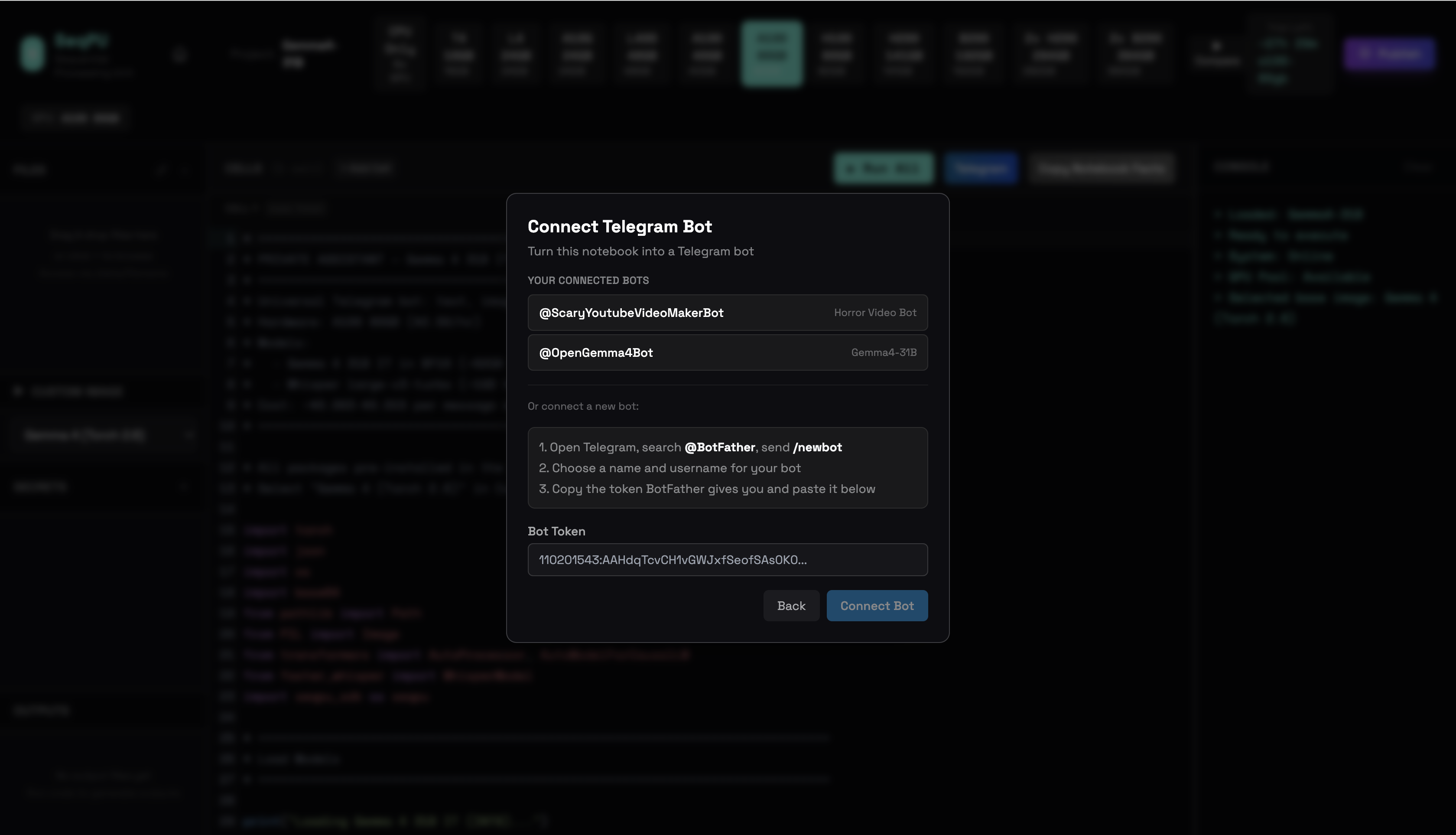Click 'Choose a name and username for your bot'
This screenshot has height=835, width=1456.
[x=669, y=468]
